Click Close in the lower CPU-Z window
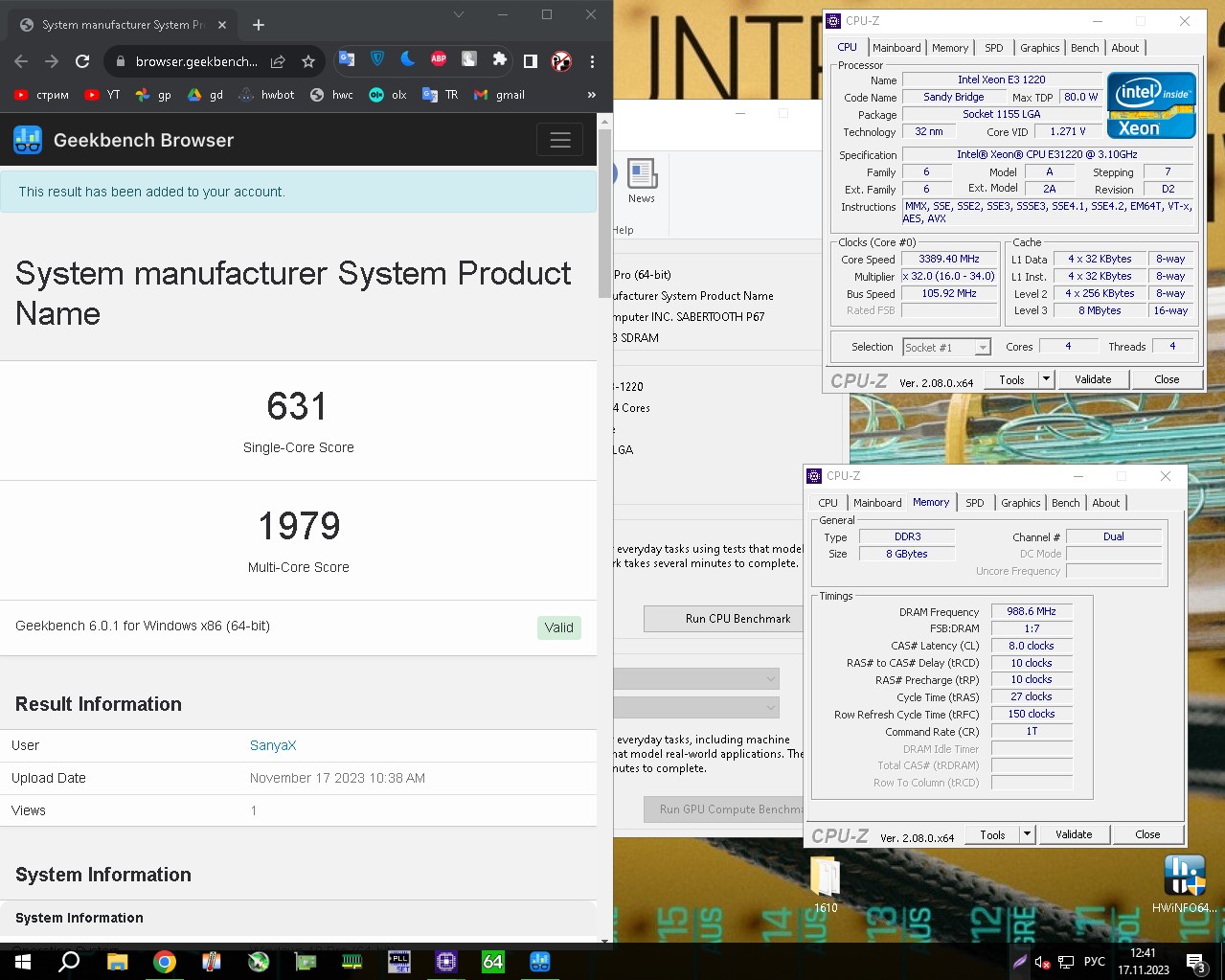The image size is (1225, 980). coord(1147,834)
